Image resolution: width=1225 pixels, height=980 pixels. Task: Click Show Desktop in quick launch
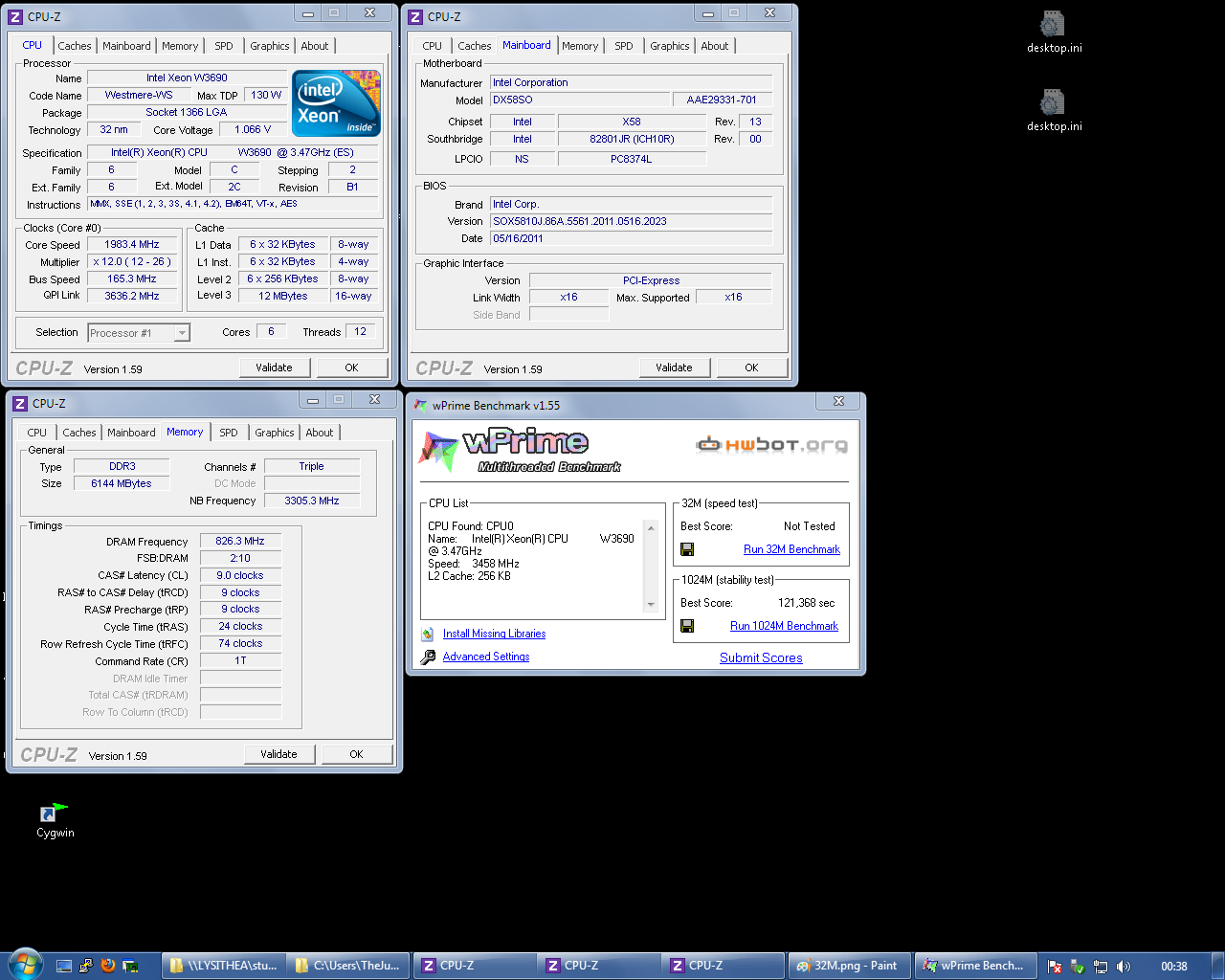(64, 966)
